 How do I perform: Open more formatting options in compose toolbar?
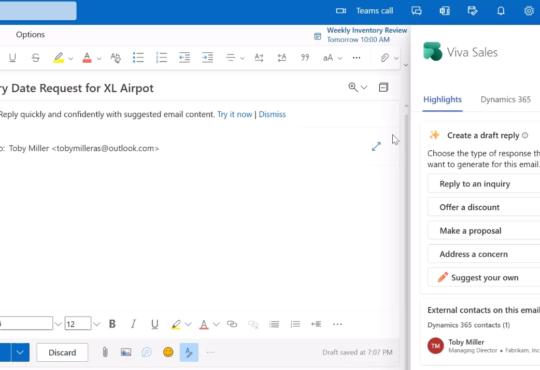tap(338, 324)
